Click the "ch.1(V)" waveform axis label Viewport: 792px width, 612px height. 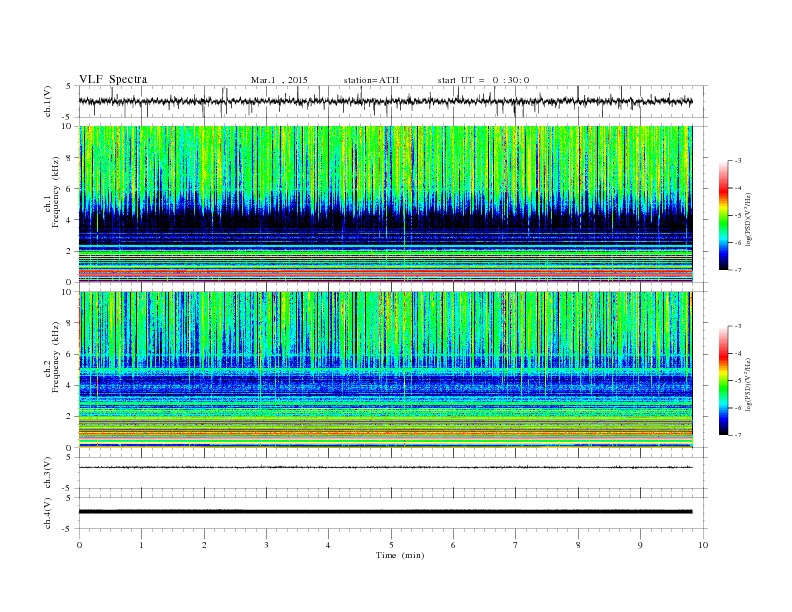48,101
